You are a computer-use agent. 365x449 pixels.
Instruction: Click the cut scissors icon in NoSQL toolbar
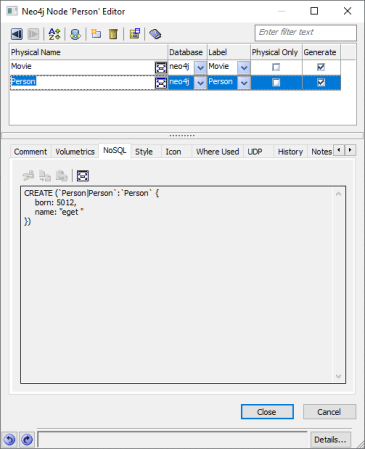coord(28,176)
